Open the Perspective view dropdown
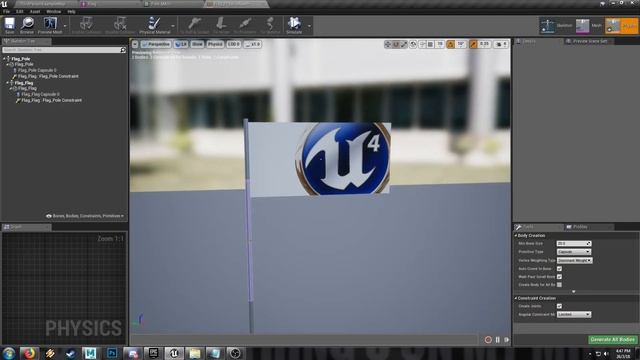This screenshot has height=360, width=640. [x=156, y=44]
